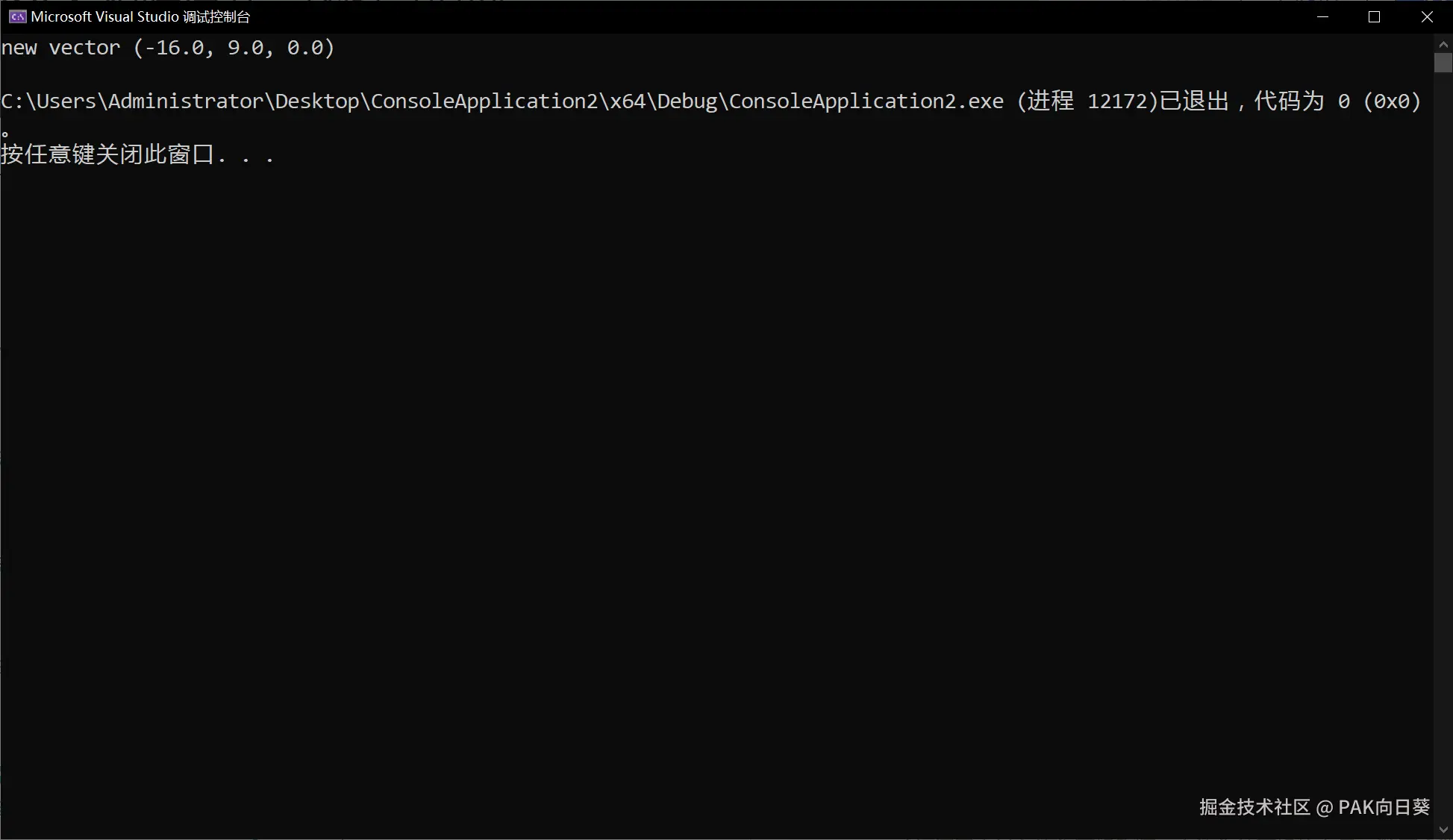The height and width of the screenshot is (840, 1453).
Task: Click the process ID 12172
Action: [x=1116, y=101]
